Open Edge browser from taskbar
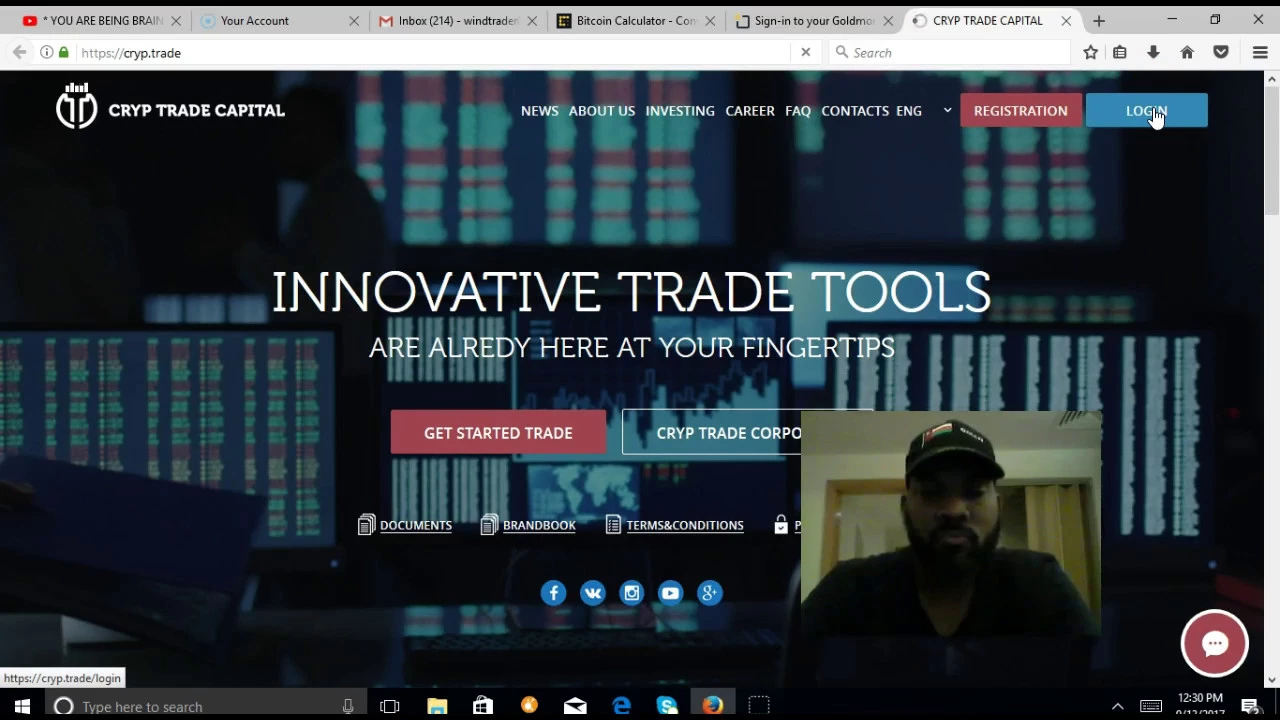This screenshot has width=1280, height=720. (x=621, y=706)
